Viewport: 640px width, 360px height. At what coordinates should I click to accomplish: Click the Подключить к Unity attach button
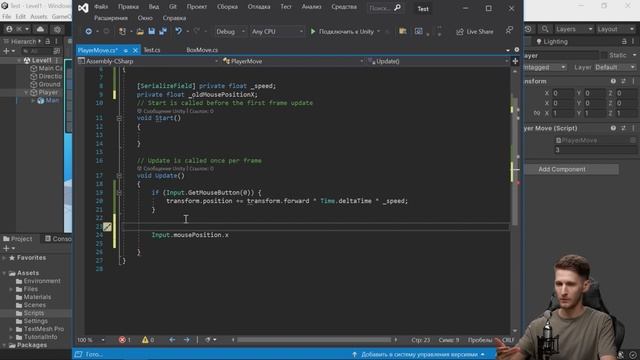click(x=345, y=31)
